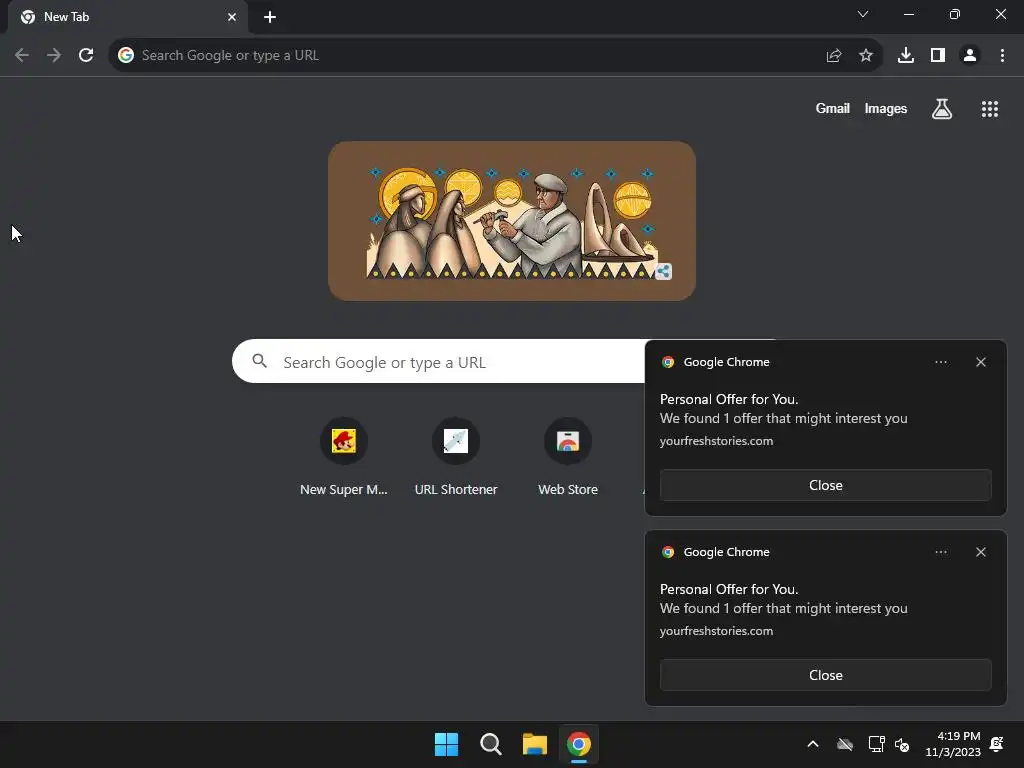1024x768 pixels.
Task: Open Search Labs flask icon
Action: [942, 108]
